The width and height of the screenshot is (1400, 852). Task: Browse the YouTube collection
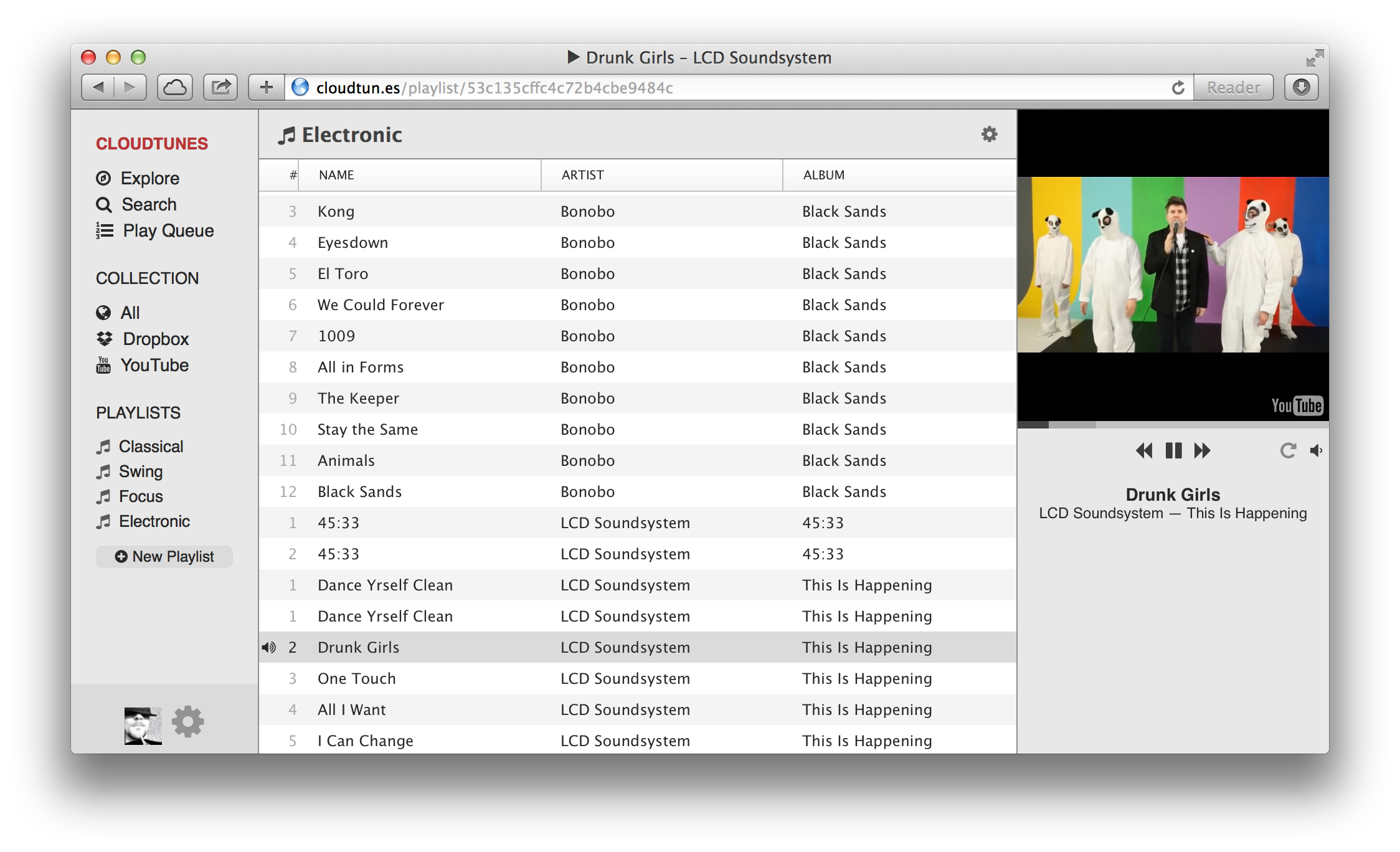(x=154, y=365)
